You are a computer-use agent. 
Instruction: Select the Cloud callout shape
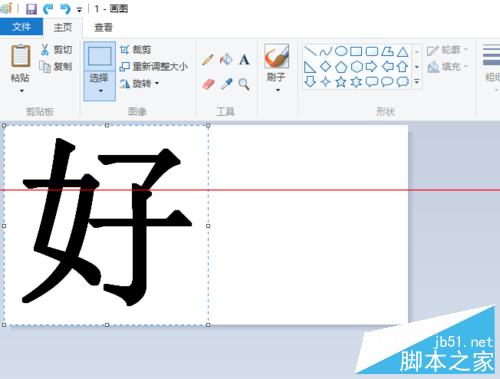[403, 82]
